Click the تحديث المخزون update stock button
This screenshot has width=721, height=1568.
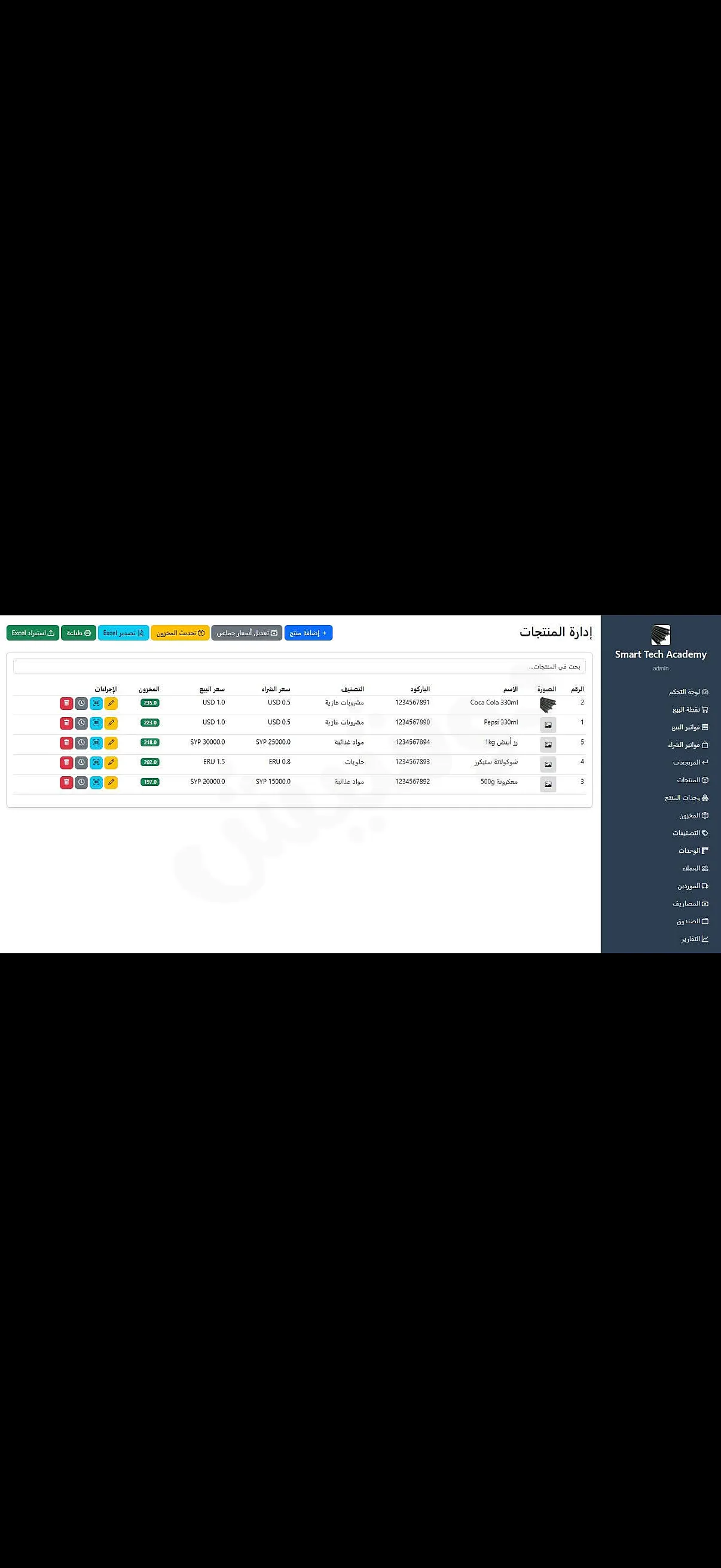coord(180,633)
